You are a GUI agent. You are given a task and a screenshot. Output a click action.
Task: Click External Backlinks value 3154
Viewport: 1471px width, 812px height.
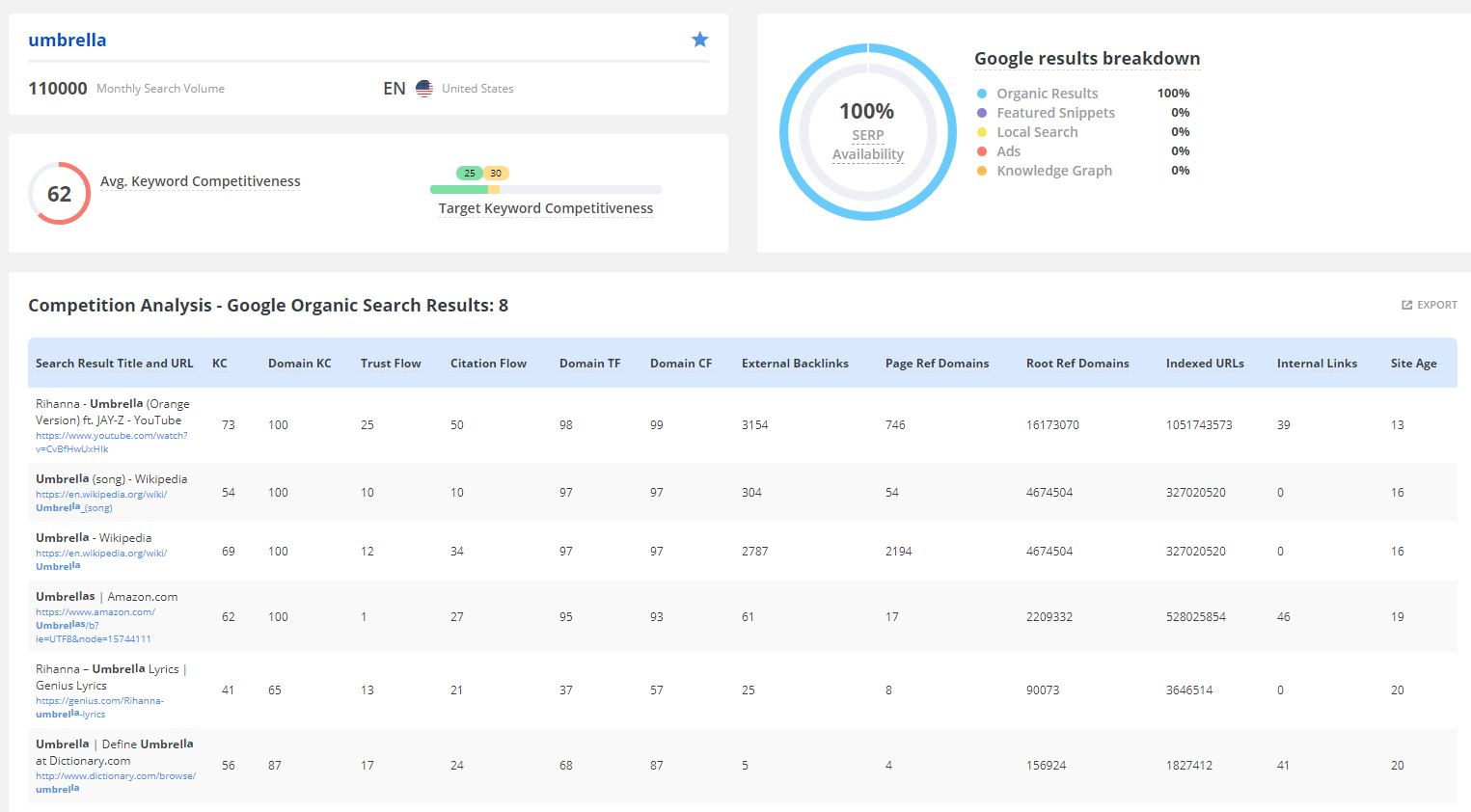[755, 425]
